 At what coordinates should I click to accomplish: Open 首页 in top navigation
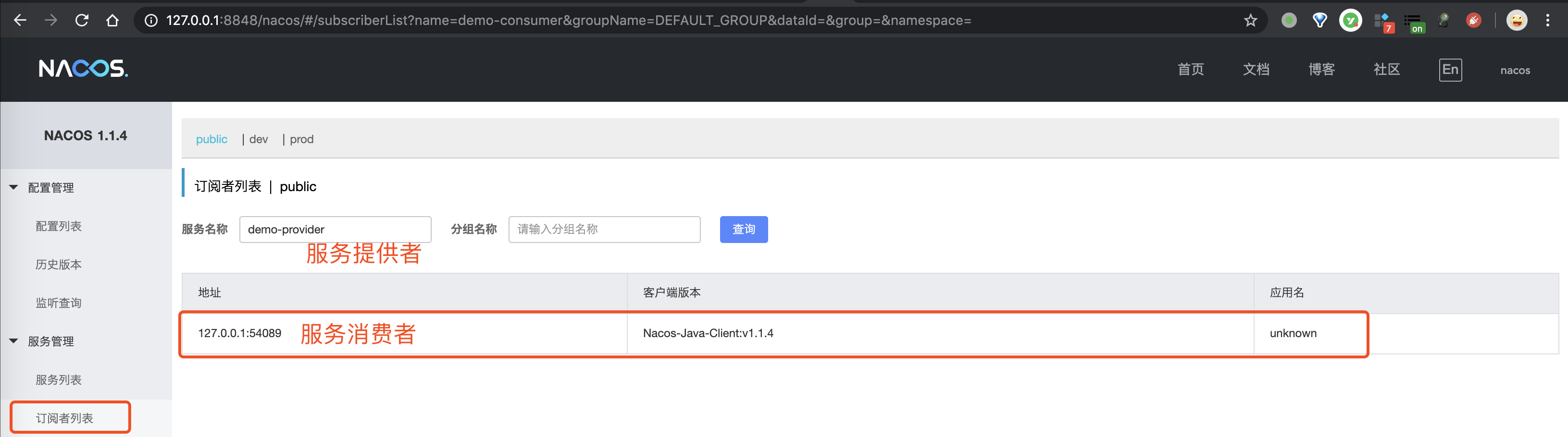click(x=1191, y=69)
